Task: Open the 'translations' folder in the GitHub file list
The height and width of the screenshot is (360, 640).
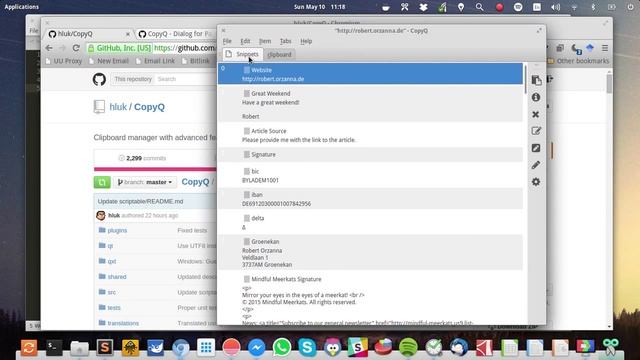Action: (x=123, y=323)
